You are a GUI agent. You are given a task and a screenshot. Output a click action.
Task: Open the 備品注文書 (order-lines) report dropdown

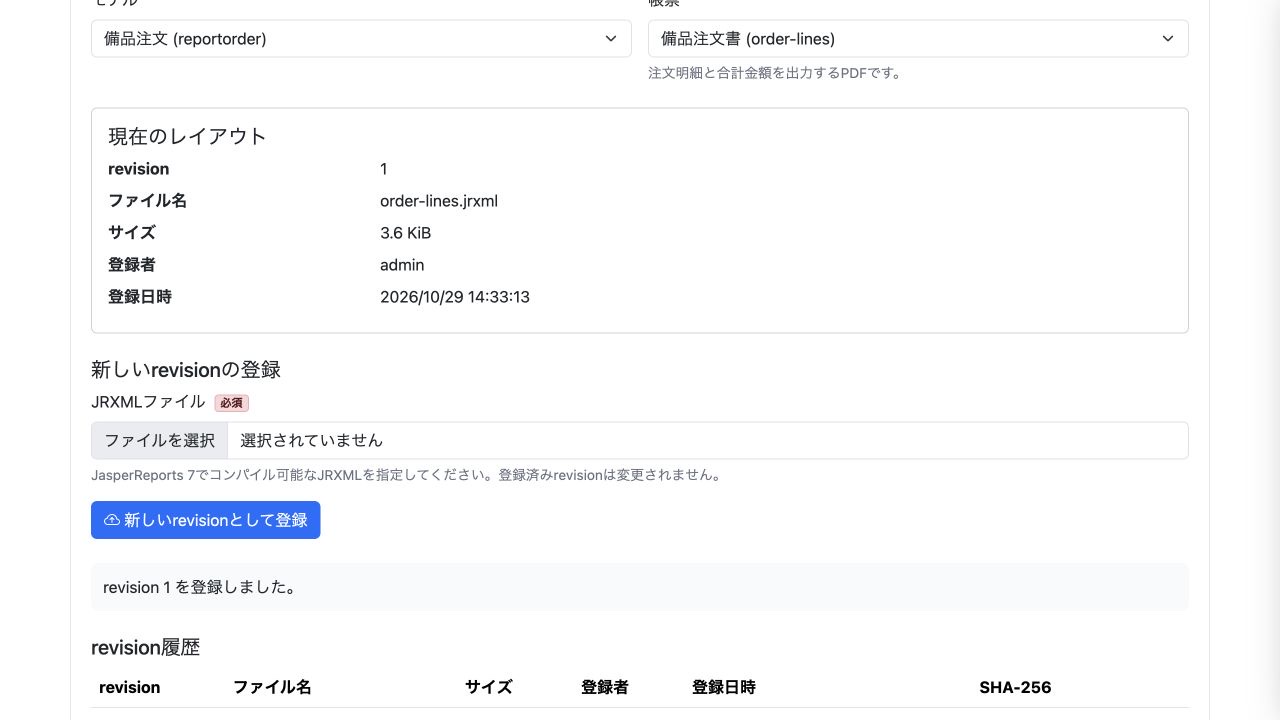(x=918, y=39)
